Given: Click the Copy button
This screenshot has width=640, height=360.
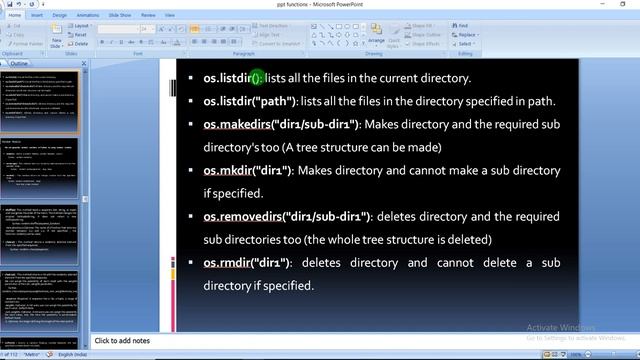Looking at the screenshot, I should click(15, 35).
